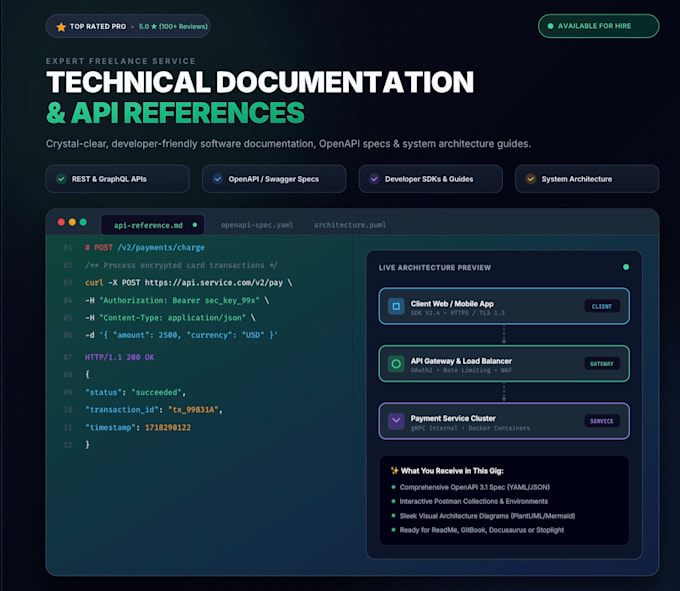Click 'Ready for ReadMe, GitBook' bullet

(x=482, y=530)
